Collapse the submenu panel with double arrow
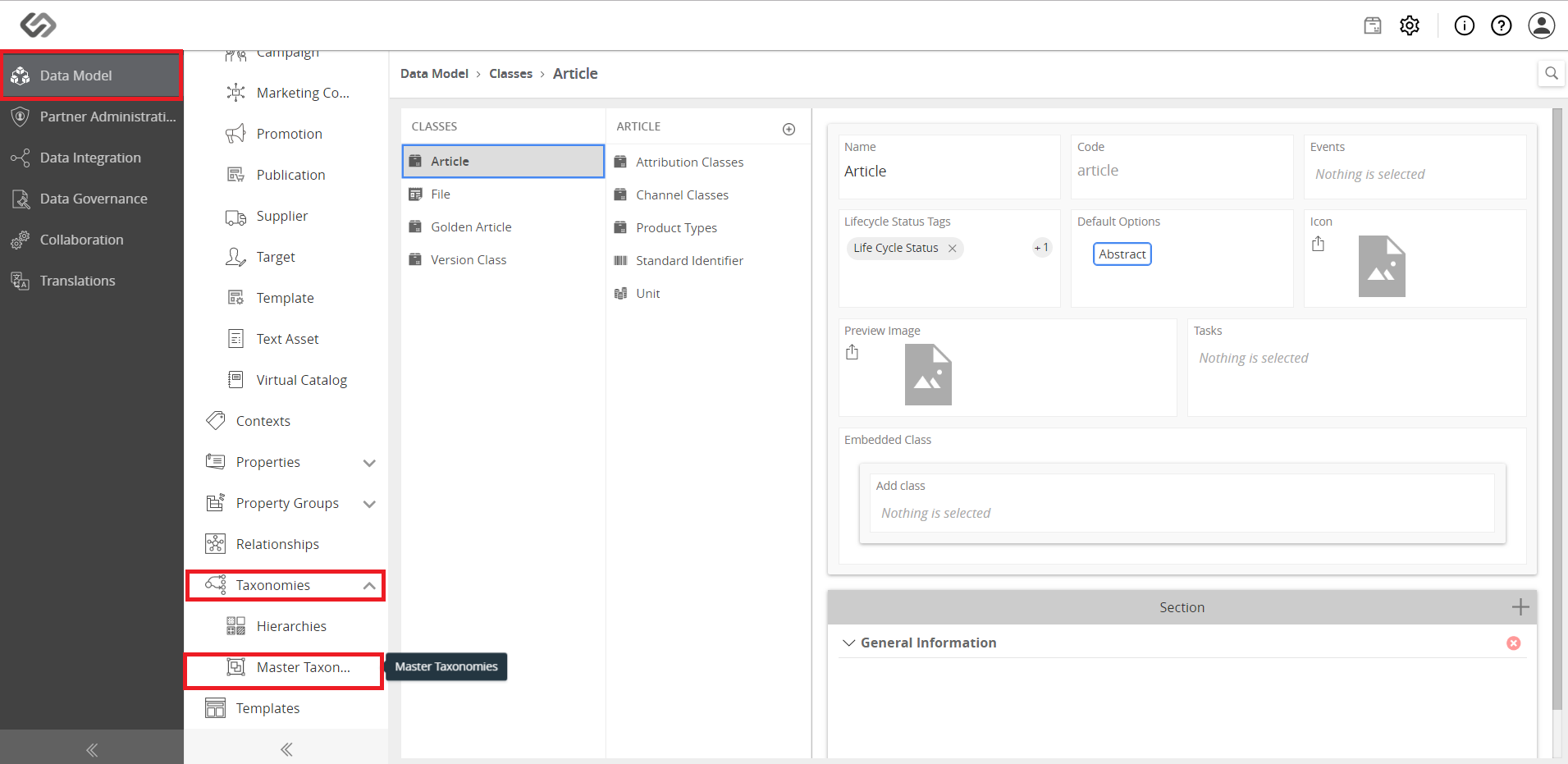Screen dimensions: 1568x764 [x=286, y=748]
